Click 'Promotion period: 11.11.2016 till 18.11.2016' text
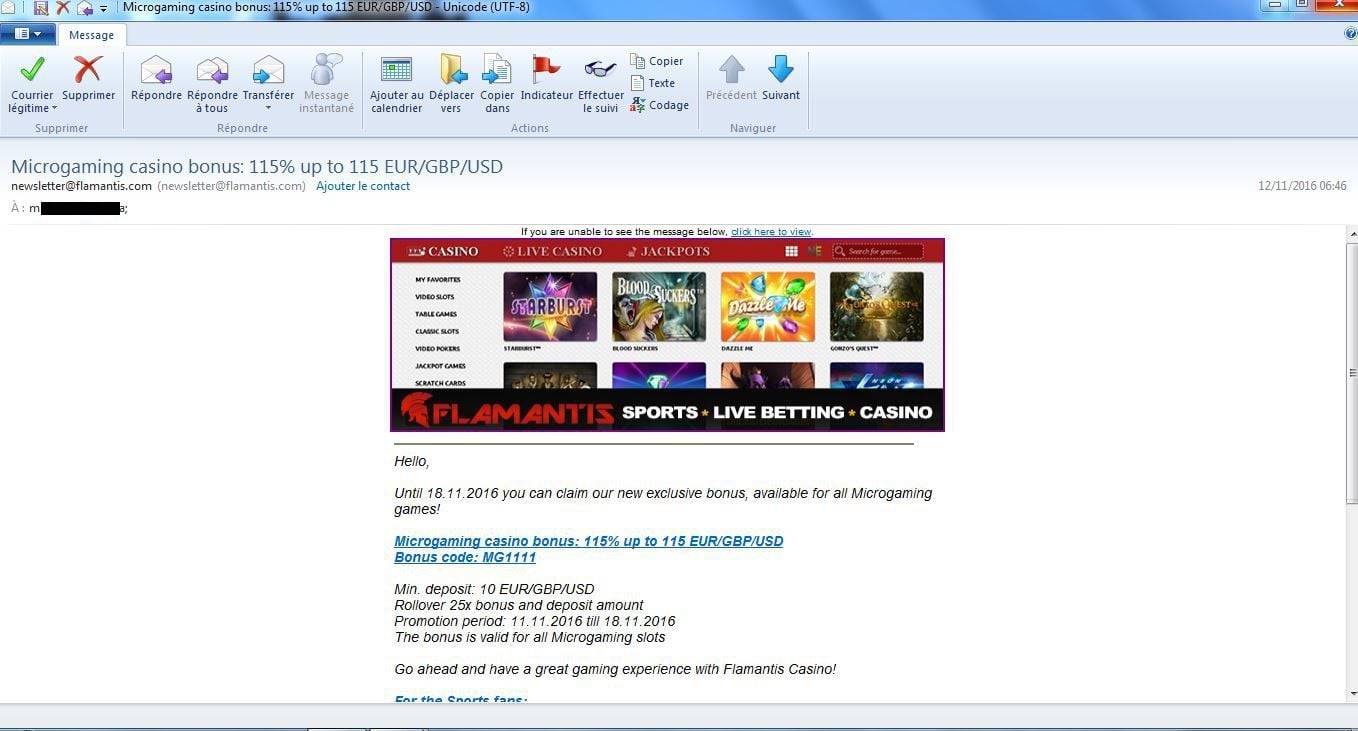Viewport: 1358px width, 731px height. [x=535, y=621]
